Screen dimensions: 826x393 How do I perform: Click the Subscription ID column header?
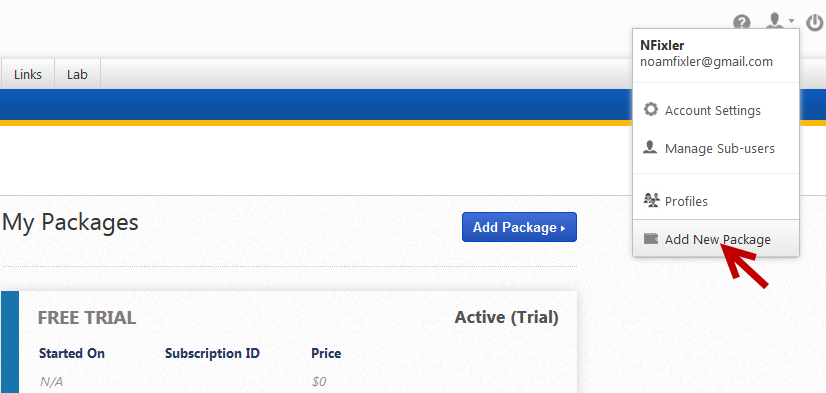(x=212, y=353)
